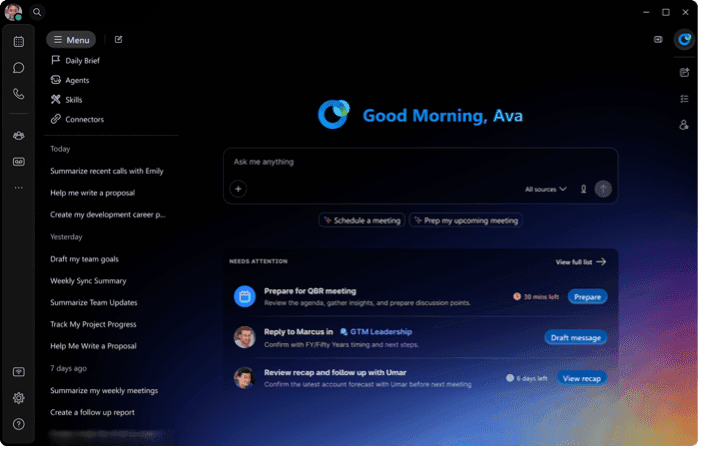Click View full list link
This screenshot has height=449, width=702.
(581, 262)
